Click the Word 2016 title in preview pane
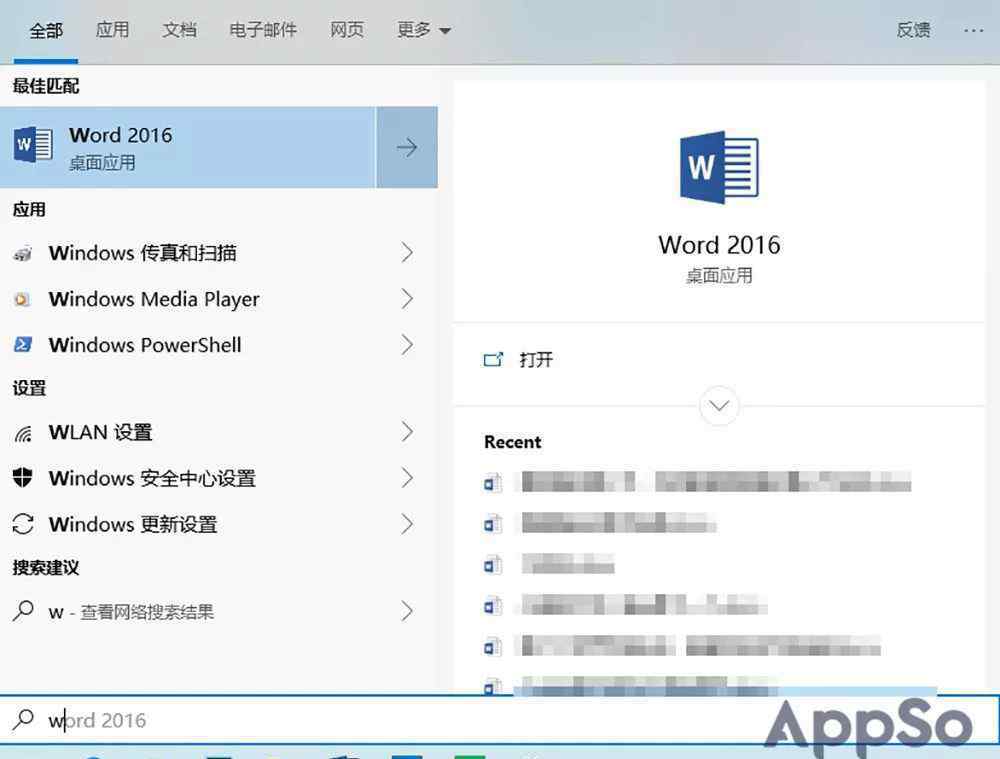 coord(719,245)
